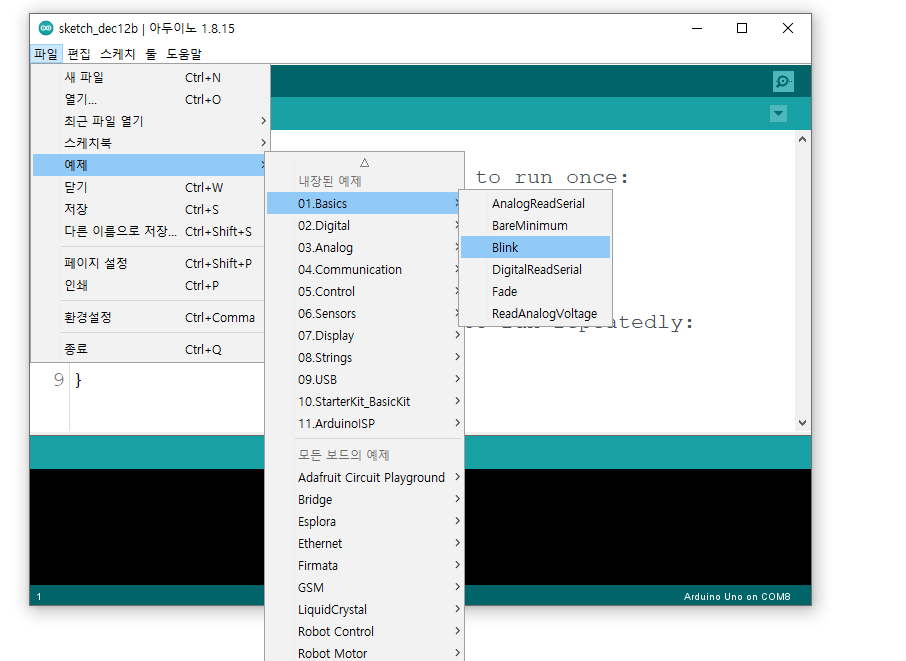The image size is (906, 661).
Task: Open the Robot Motor examples submenu
Action: [x=364, y=652]
